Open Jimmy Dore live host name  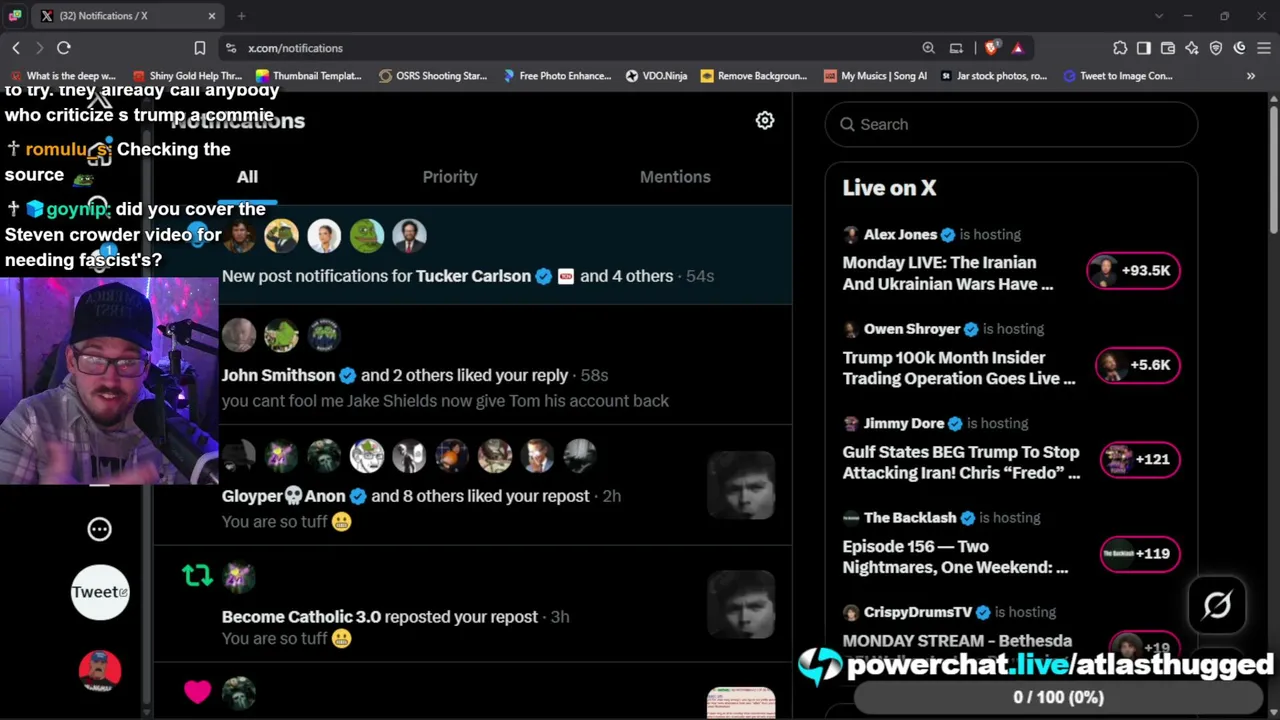pyautogui.click(x=903, y=423)
